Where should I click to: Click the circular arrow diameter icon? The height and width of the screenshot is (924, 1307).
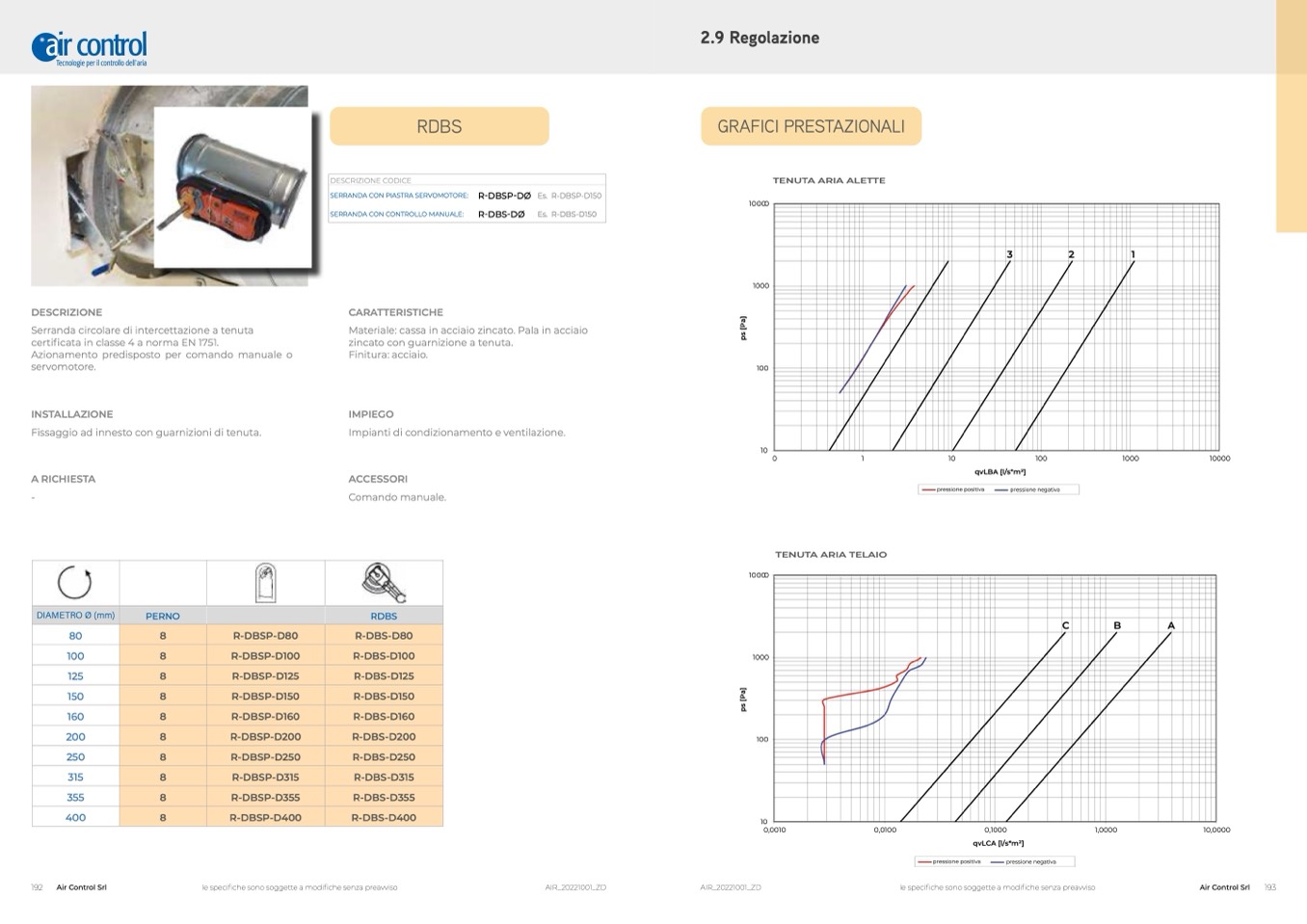(x=74, y=582)
